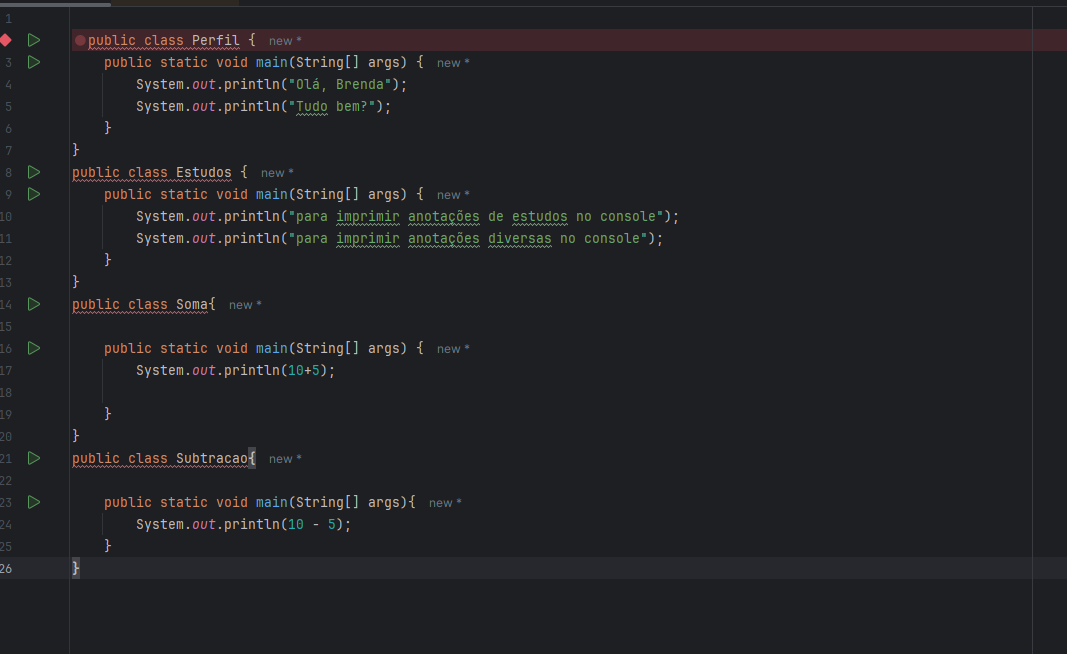Click line number 26 in the gutter
1067x654 pixels.
point(6,568)
